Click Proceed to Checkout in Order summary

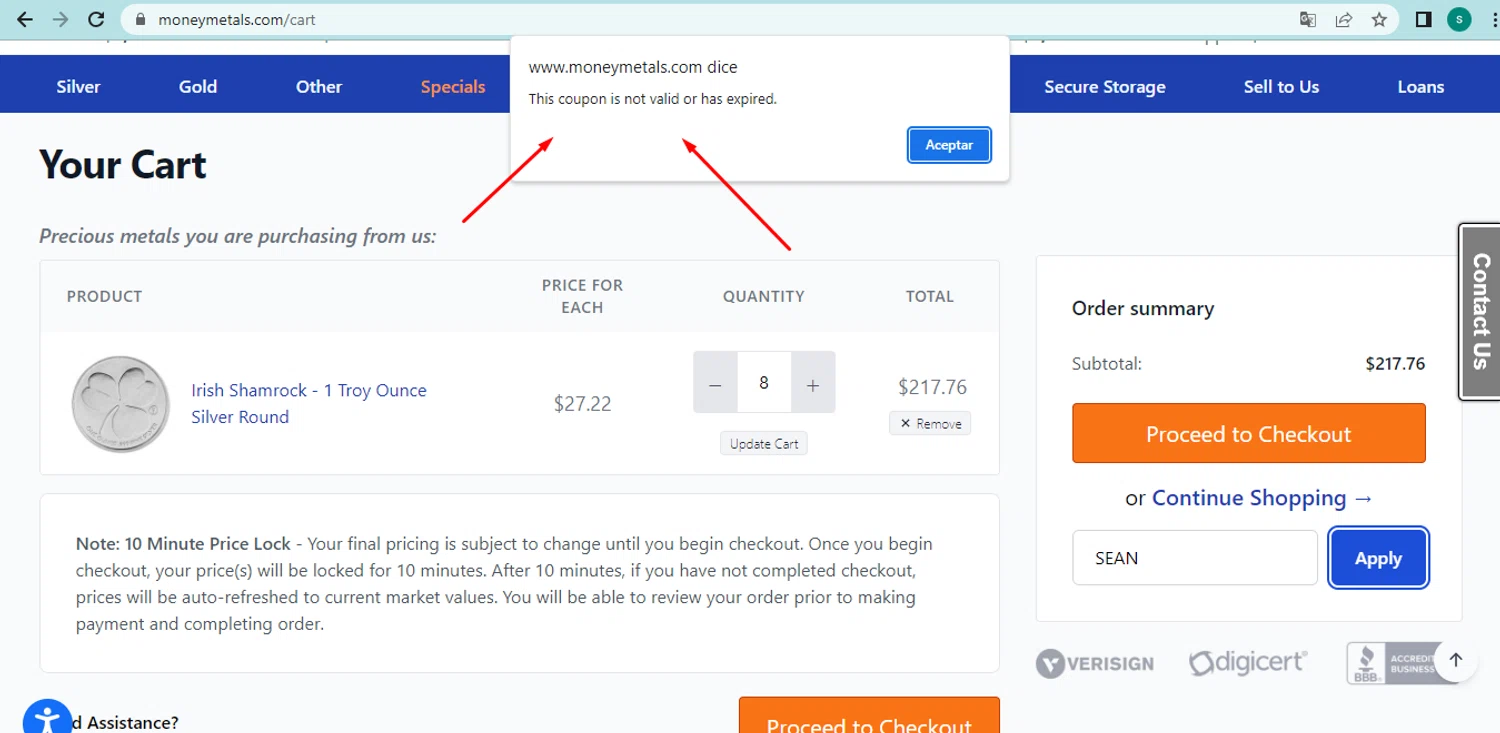click(1249, 434)
